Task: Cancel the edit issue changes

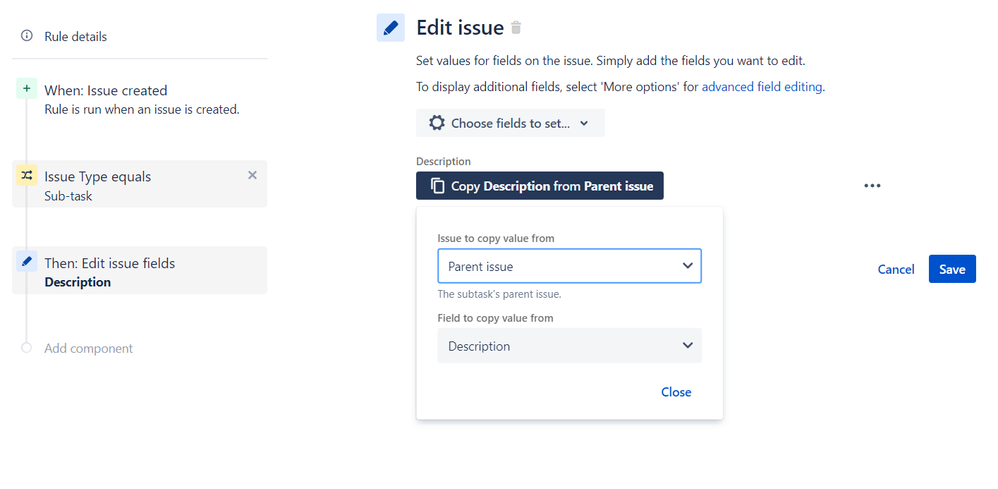Action: click(896, 269)
